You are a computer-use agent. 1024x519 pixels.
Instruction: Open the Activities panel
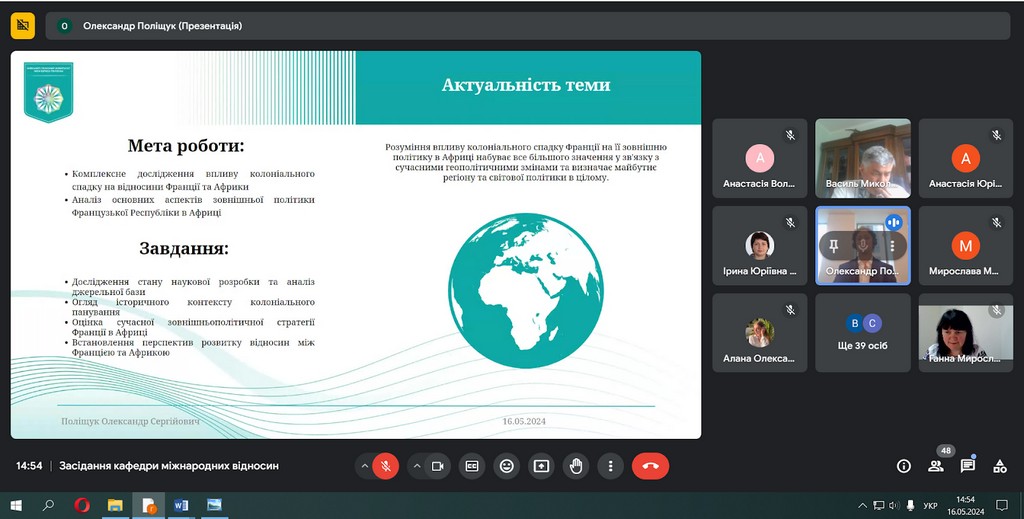click(x=999, y=466)
